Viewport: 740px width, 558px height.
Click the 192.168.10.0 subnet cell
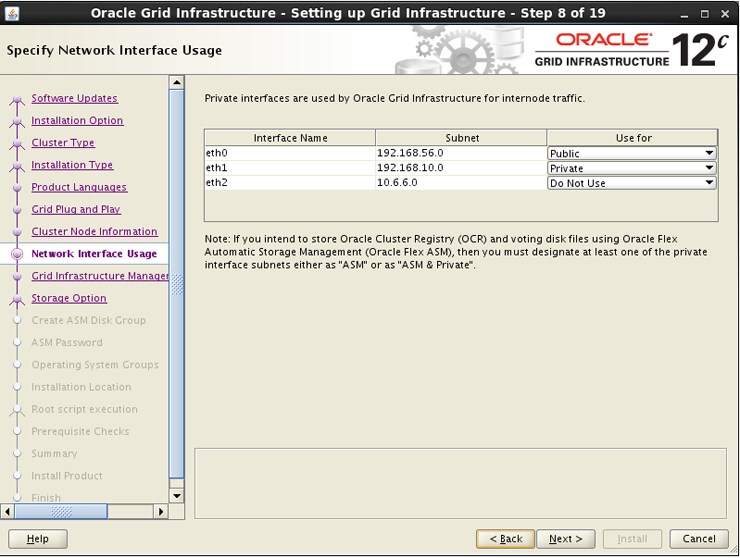461,168
